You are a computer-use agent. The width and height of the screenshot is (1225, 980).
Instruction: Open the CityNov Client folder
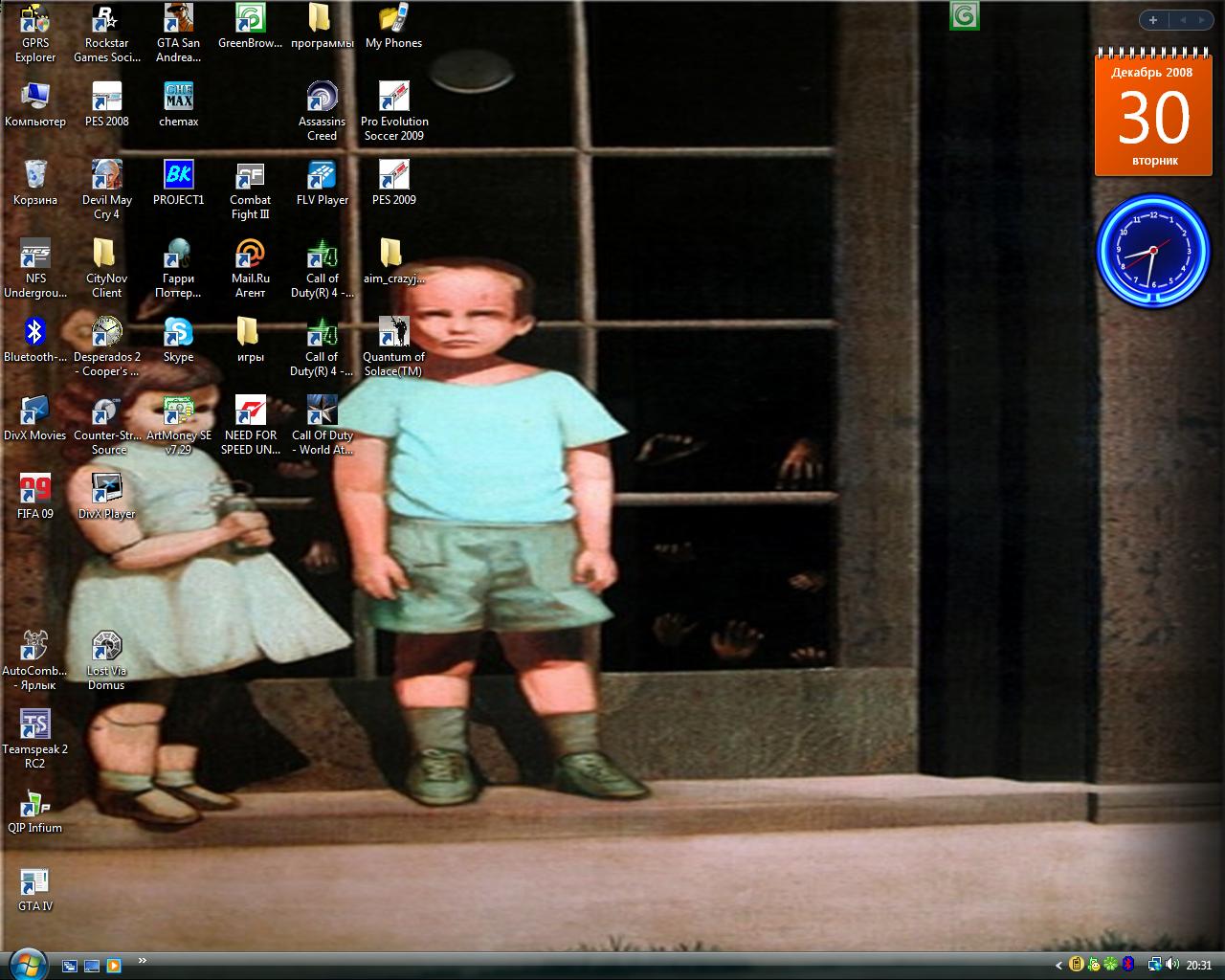(107, 268)
